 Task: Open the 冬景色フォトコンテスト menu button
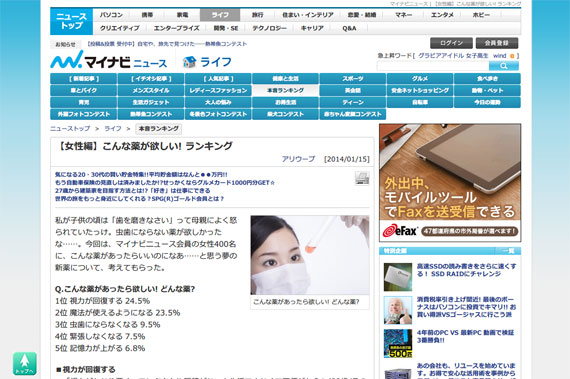[218, 114]
